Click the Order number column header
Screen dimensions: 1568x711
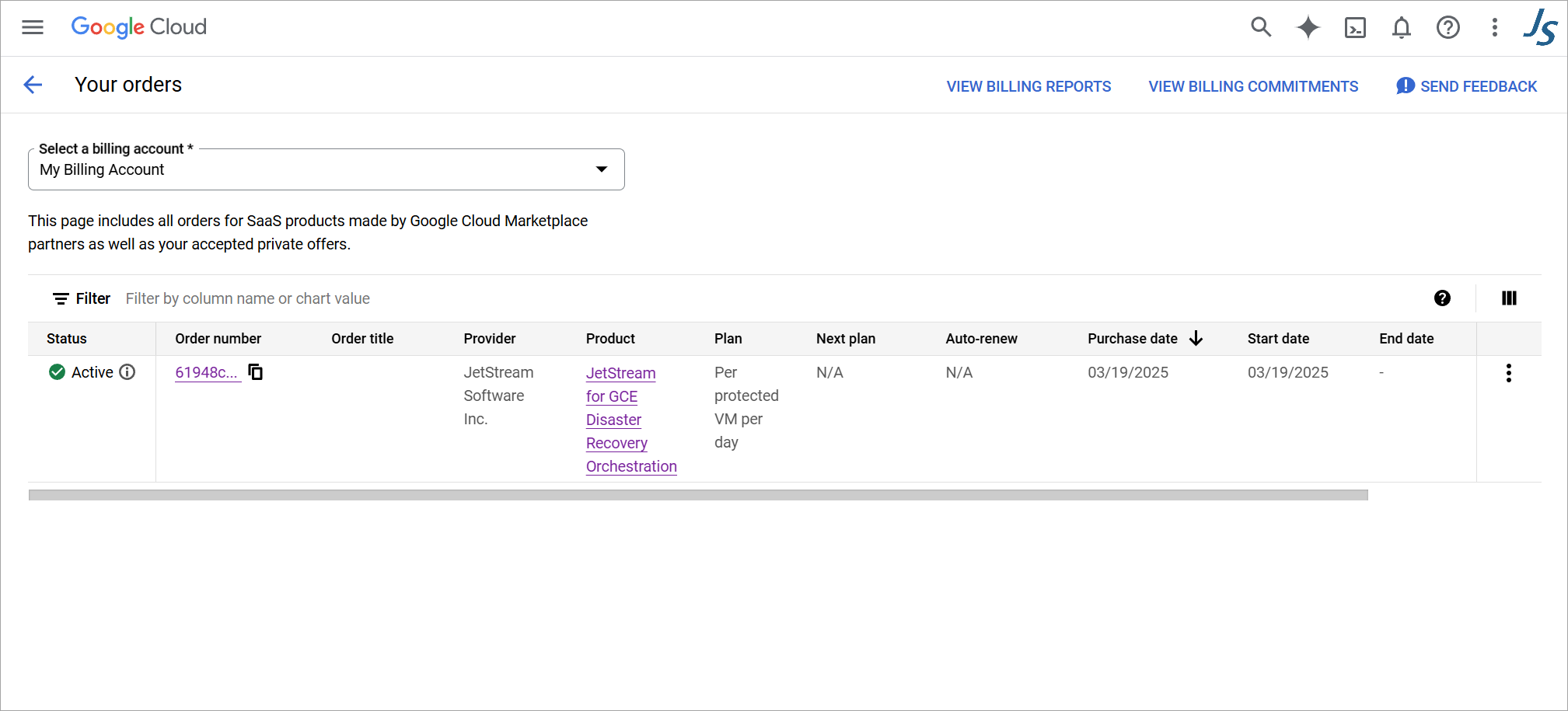click(218, 339)
